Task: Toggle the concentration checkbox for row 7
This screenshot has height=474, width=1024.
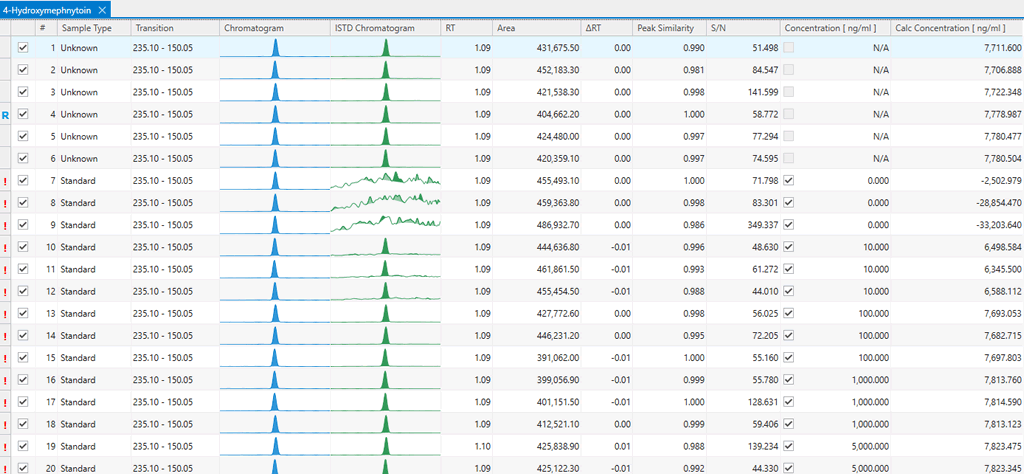Action: point(789,180)
